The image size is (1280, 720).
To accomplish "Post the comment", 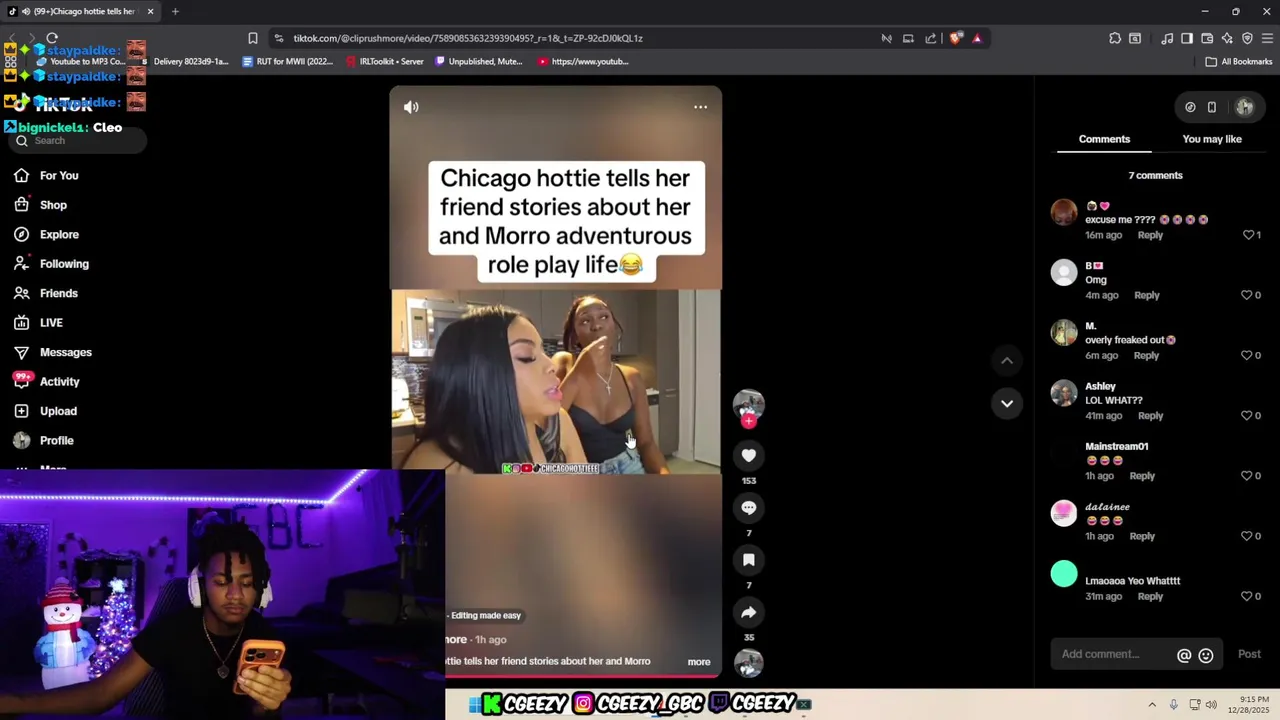I will (1249, 654).
